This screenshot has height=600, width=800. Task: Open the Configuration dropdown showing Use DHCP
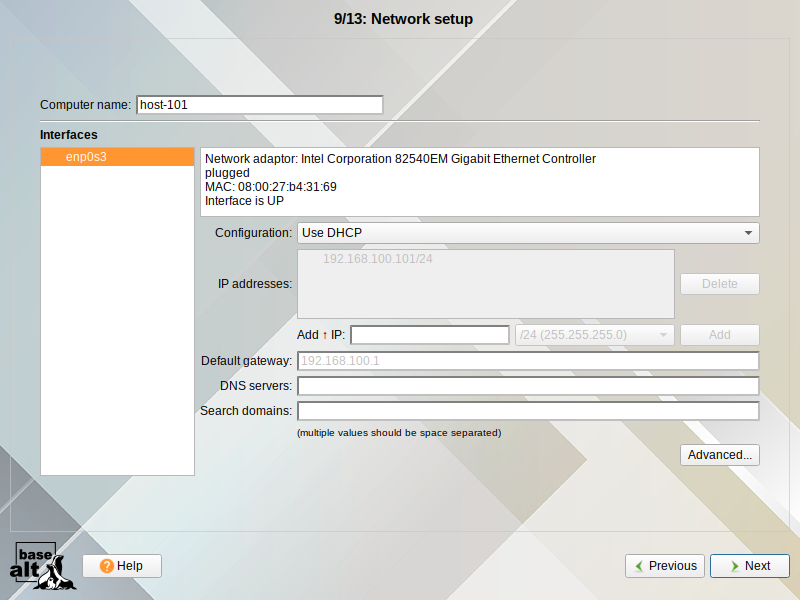(528, 233)
